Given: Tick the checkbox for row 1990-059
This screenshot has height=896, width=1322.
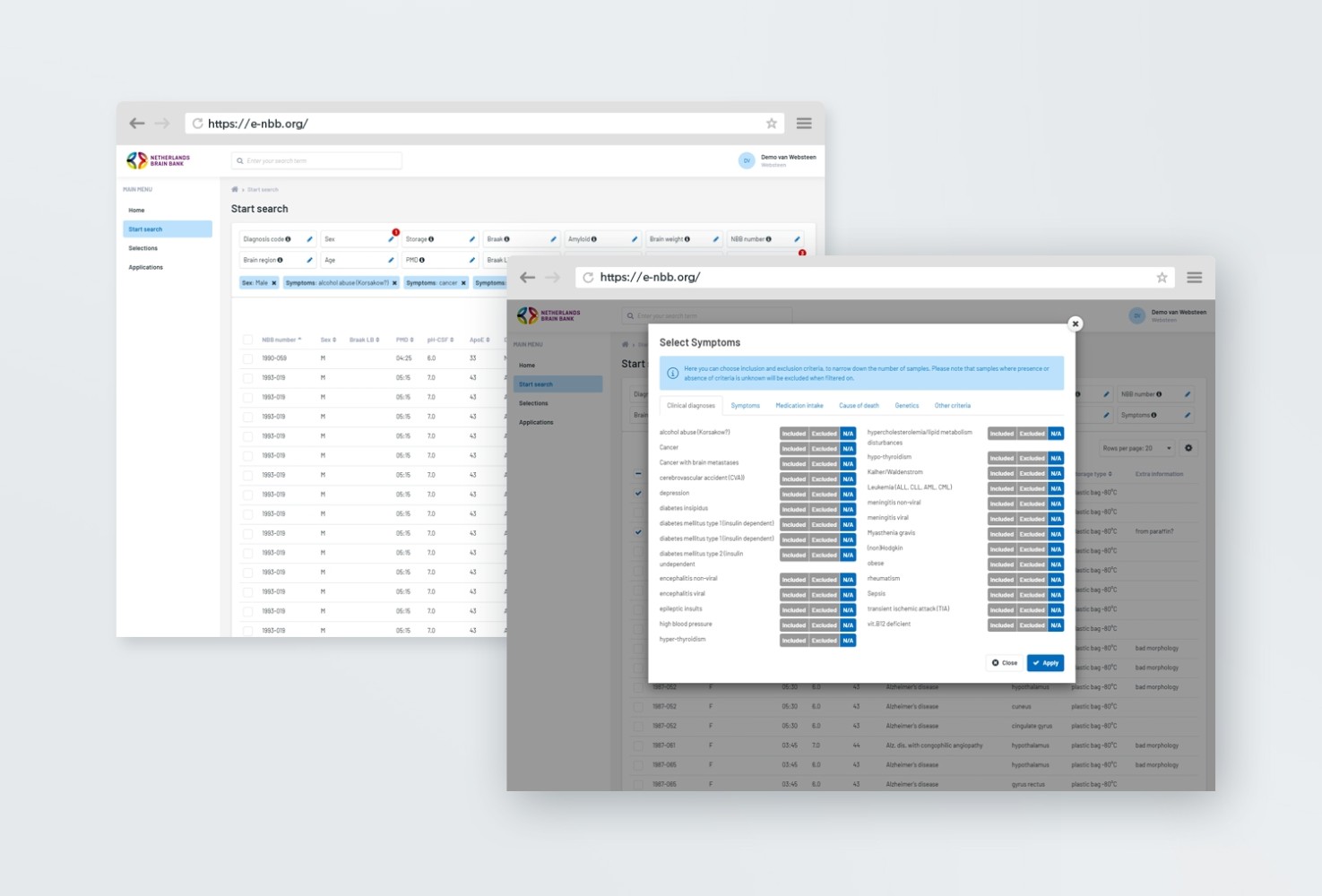Looking at the screenshot, I should [x=247, y=358].
